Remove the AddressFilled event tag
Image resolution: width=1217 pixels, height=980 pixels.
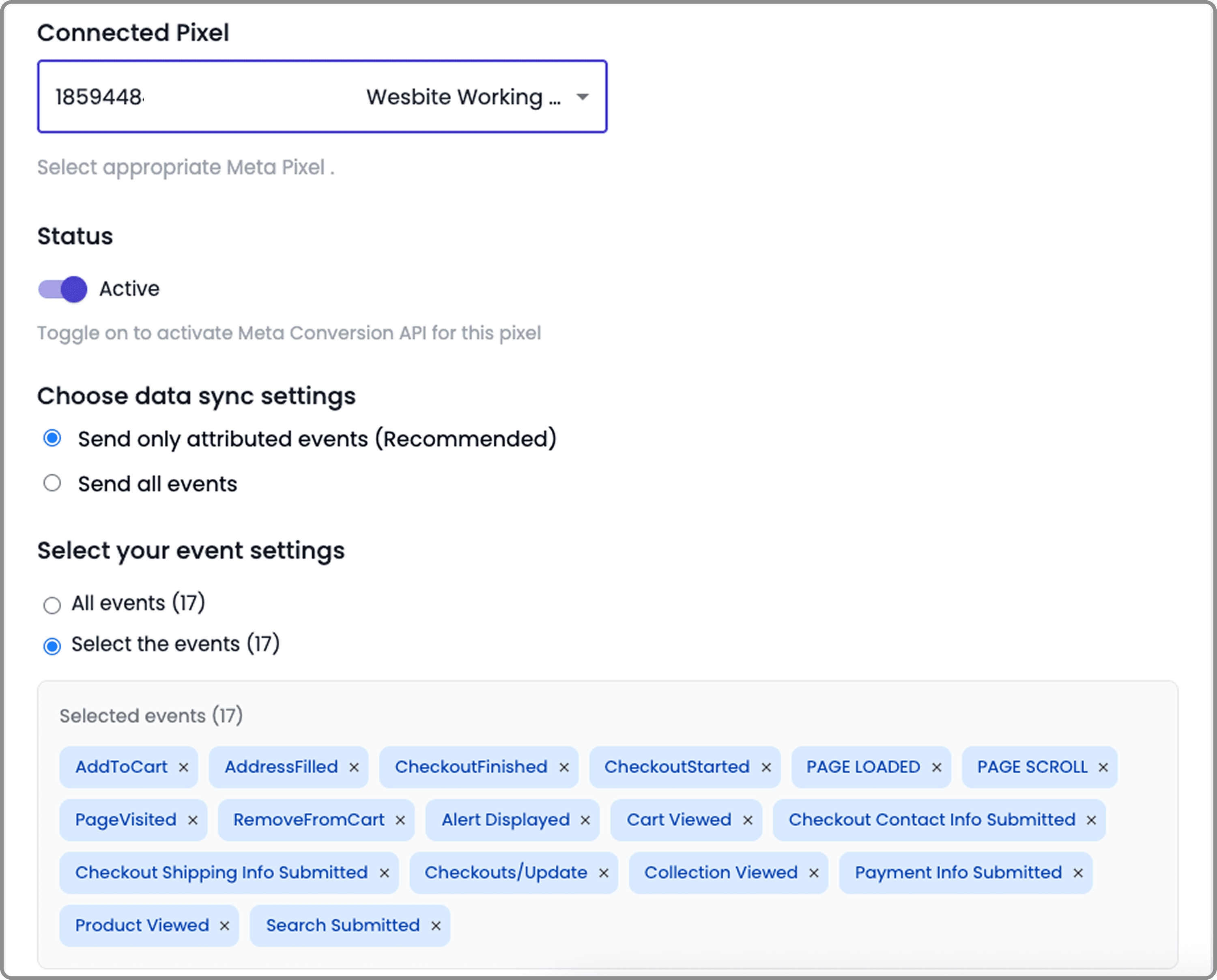click(354, 767)
